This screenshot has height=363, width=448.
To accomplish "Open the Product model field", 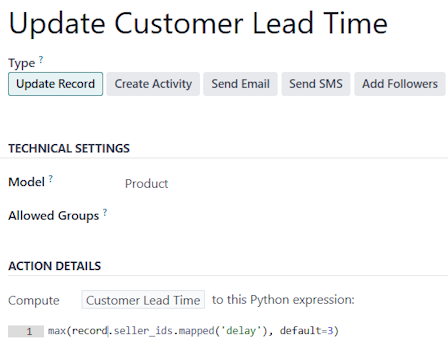I will point(146,184).
